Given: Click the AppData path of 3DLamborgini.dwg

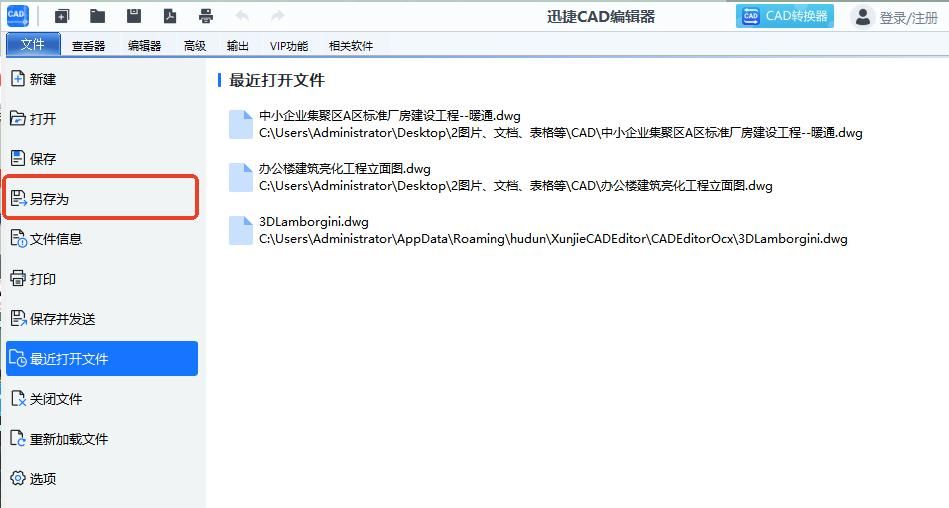Looking at the screenshot, I should pos(553,239).
